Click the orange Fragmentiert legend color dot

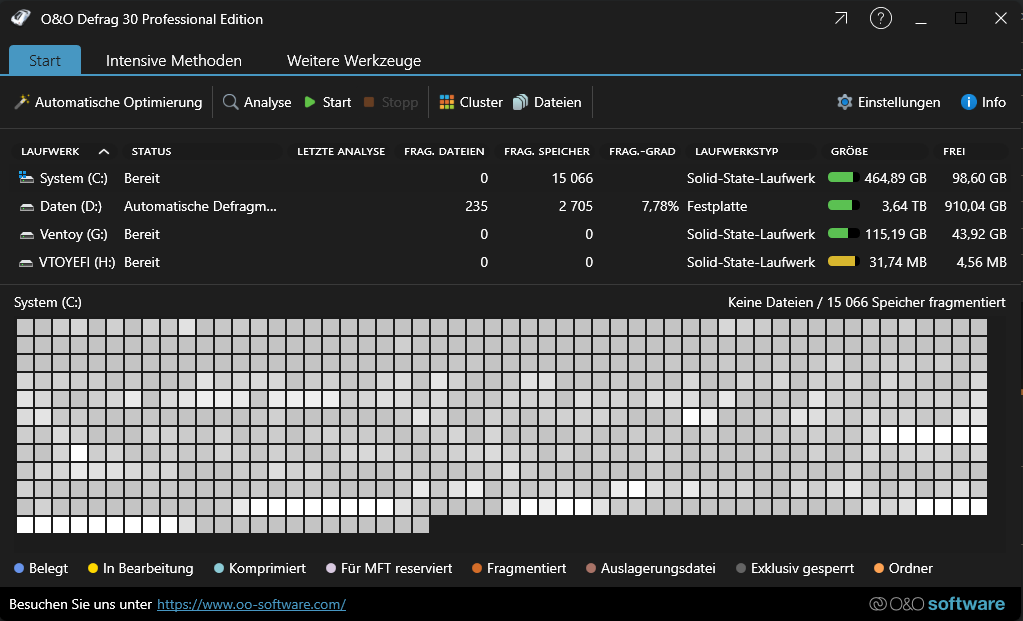click(x=477, y=568)
